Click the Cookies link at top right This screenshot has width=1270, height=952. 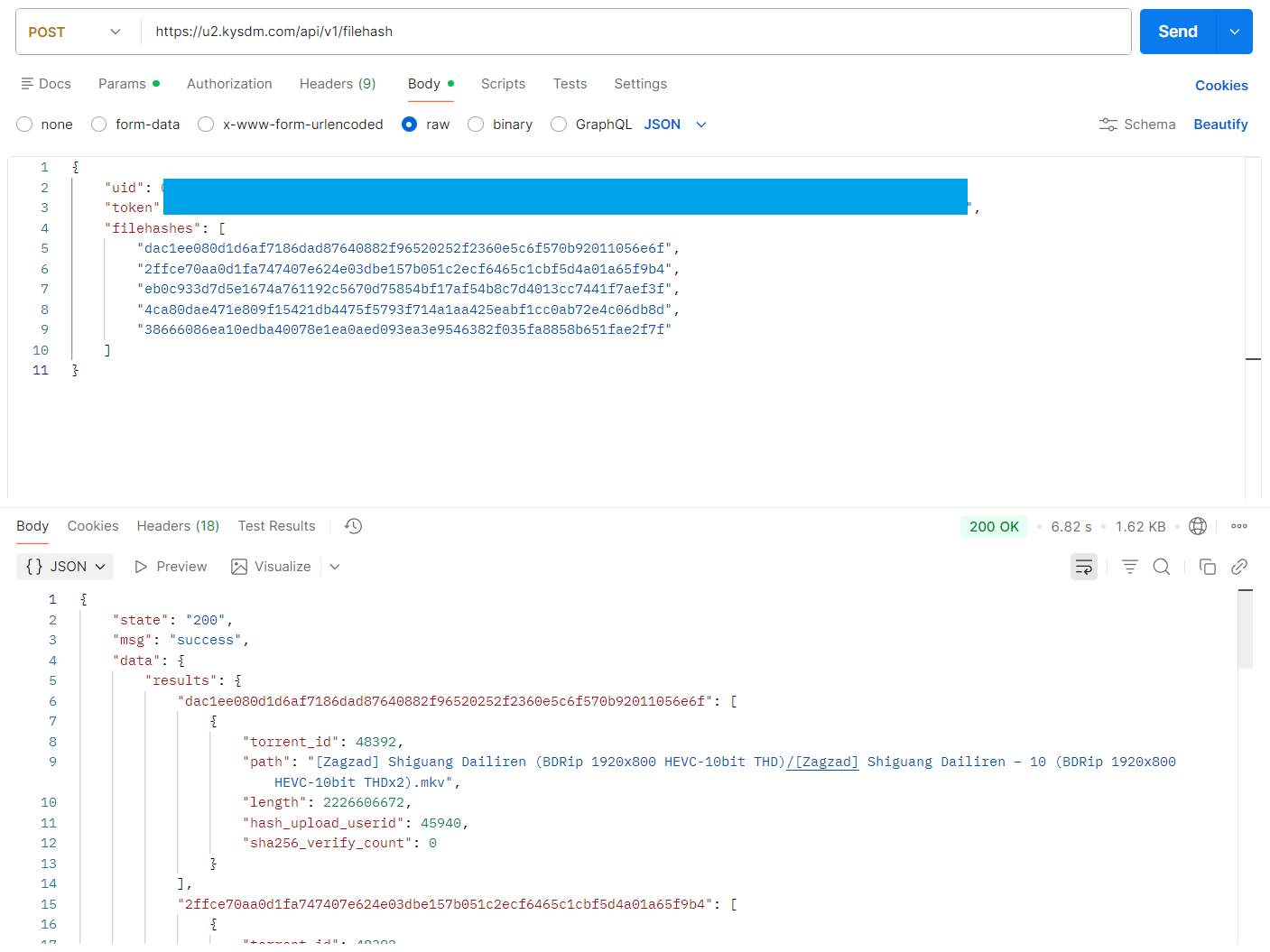pos(1221,86)
